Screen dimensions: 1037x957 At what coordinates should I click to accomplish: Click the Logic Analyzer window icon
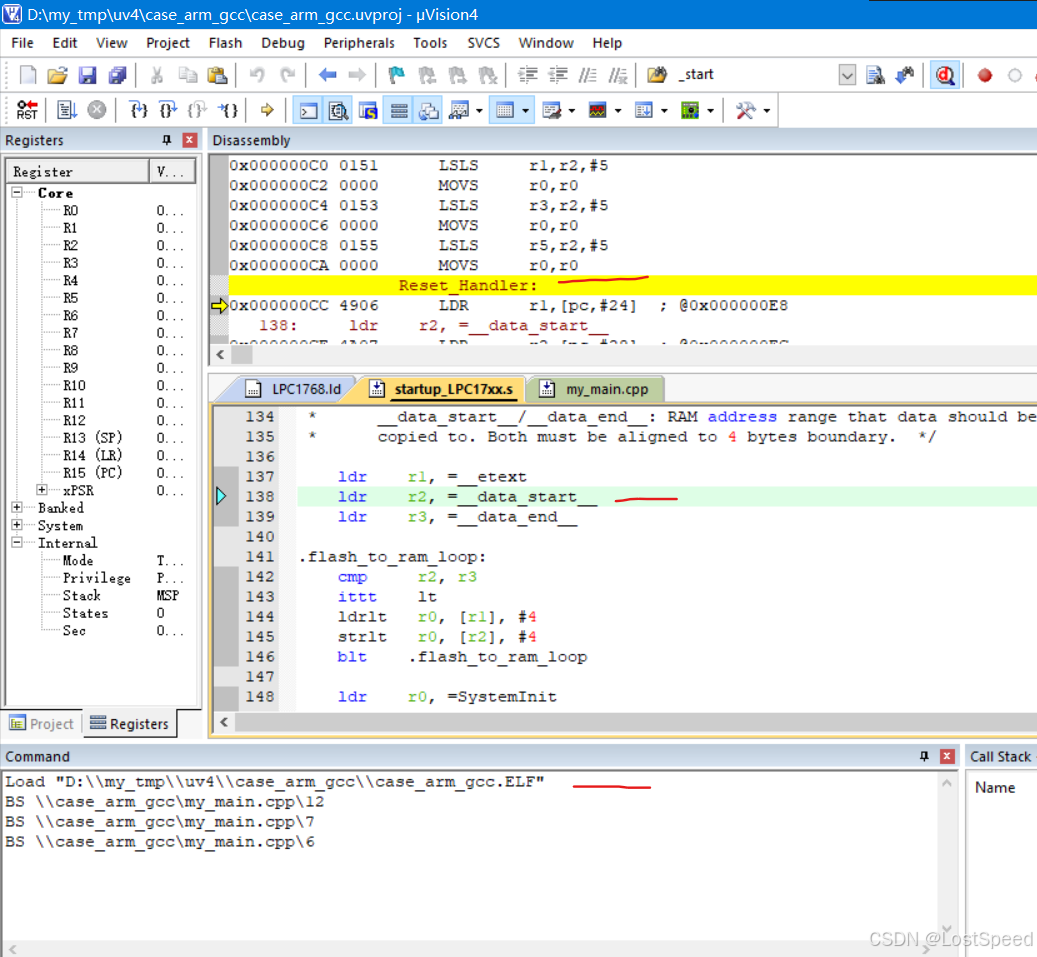coord(597,110)
